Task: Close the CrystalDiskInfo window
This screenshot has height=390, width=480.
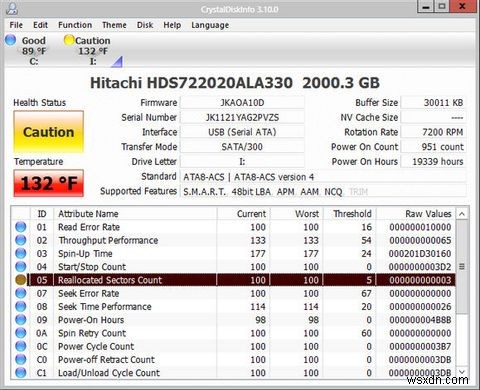Action: pos(462,7)
